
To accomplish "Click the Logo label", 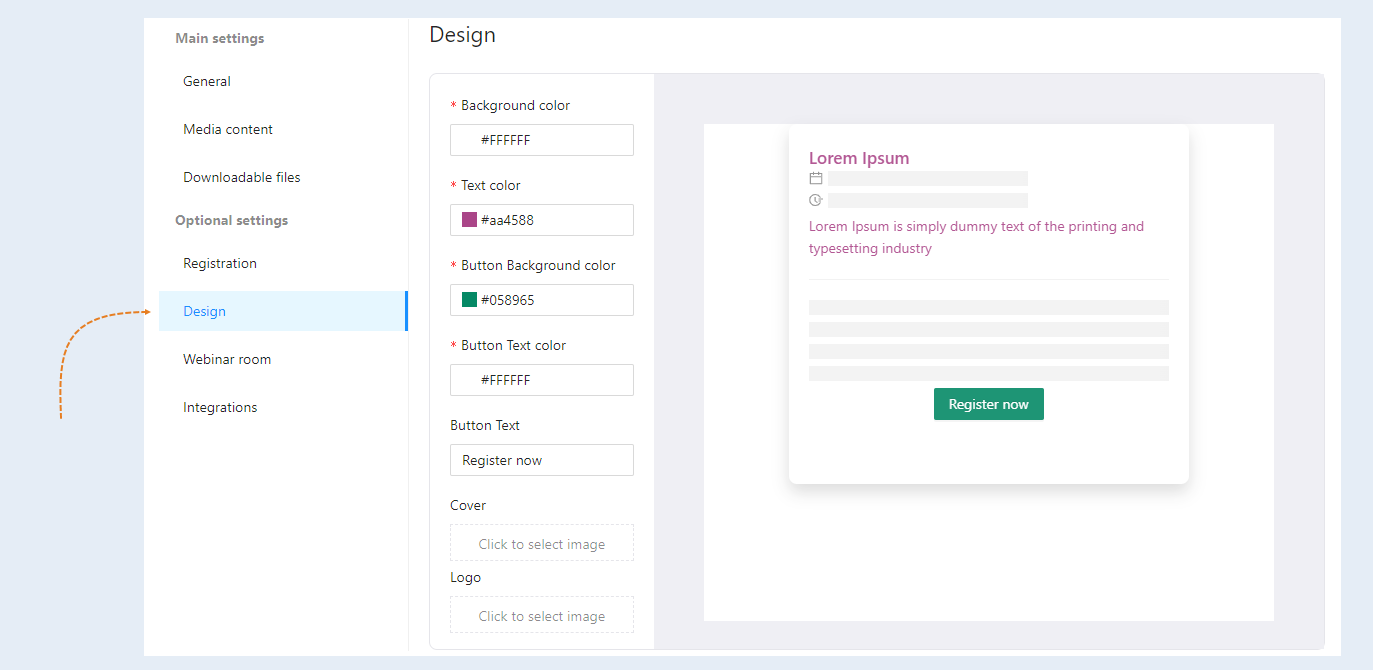I will point(466,577).
